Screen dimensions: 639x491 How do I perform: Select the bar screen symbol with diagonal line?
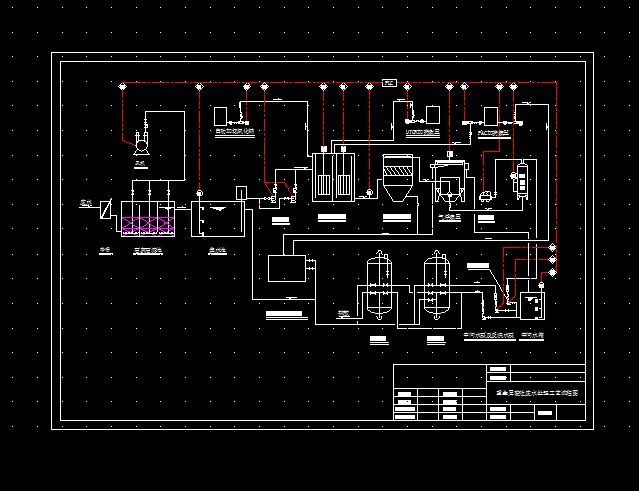[106, 209]
